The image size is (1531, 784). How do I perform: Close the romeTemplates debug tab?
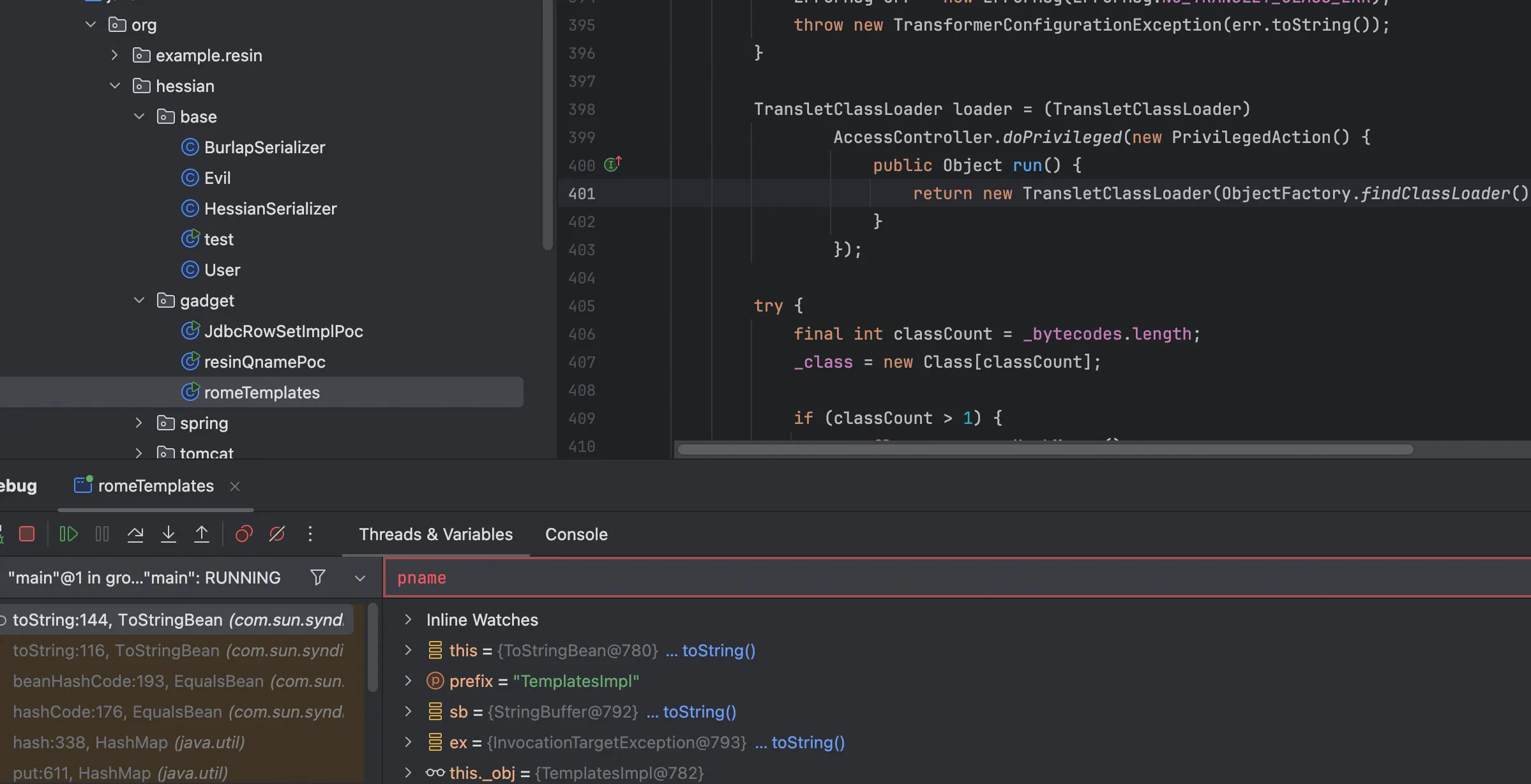tap(235, 486)
